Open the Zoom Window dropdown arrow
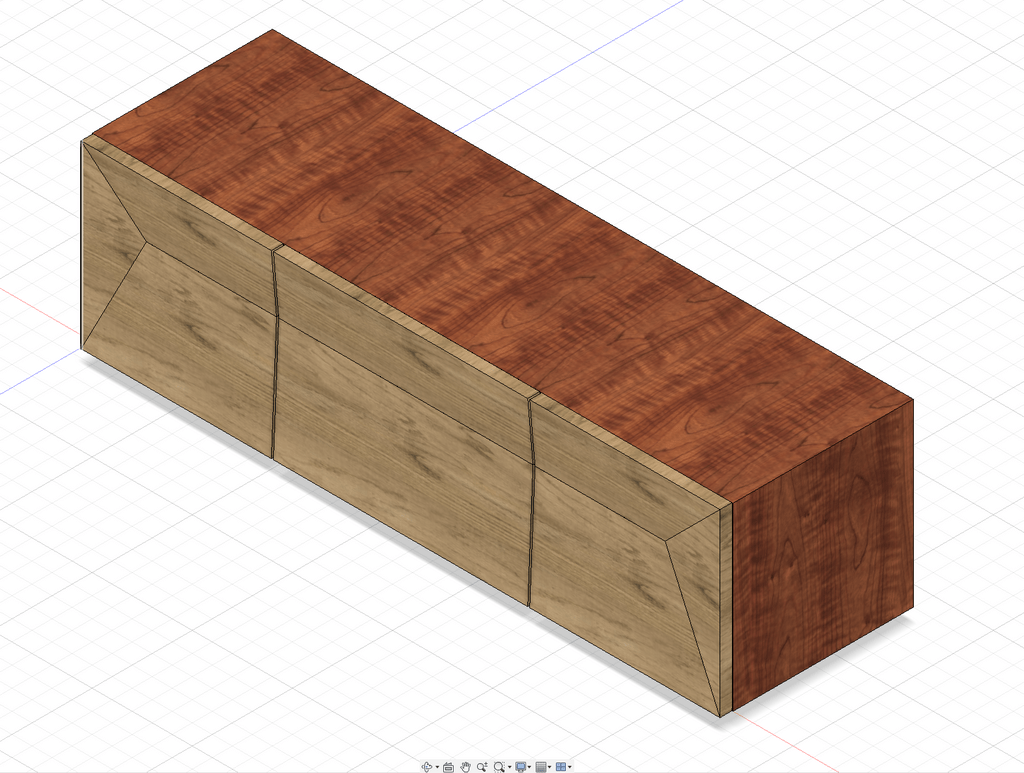1024x773 pixels. [x=509, y=767]
